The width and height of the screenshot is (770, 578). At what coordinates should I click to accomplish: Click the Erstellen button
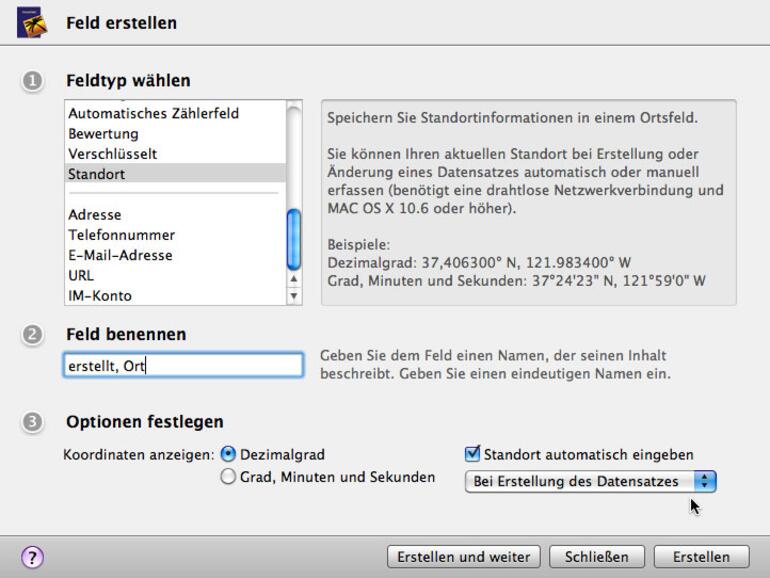click(x=701, y=557)
